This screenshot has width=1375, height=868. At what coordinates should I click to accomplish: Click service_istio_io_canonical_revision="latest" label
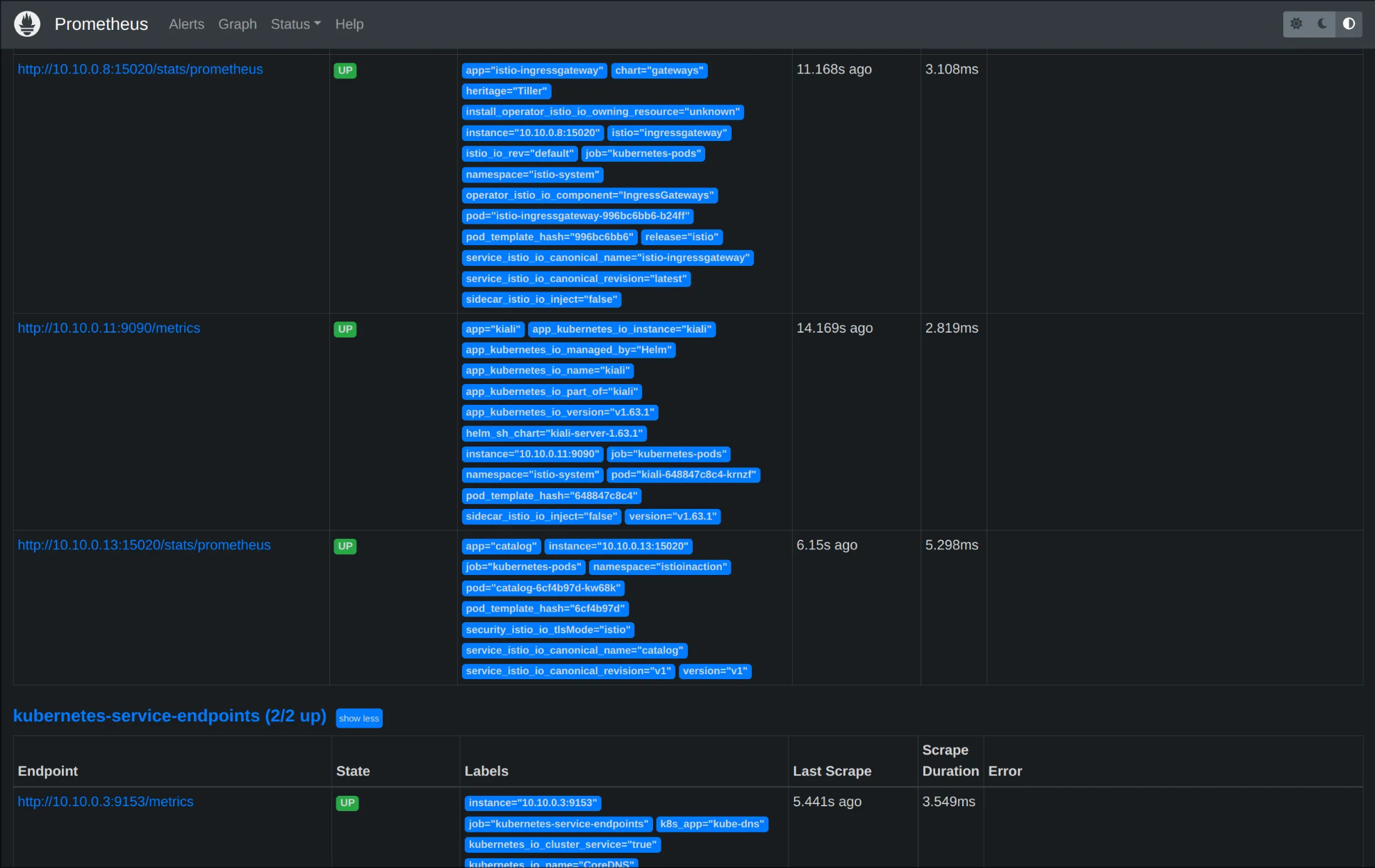click(x=577, y=279)
